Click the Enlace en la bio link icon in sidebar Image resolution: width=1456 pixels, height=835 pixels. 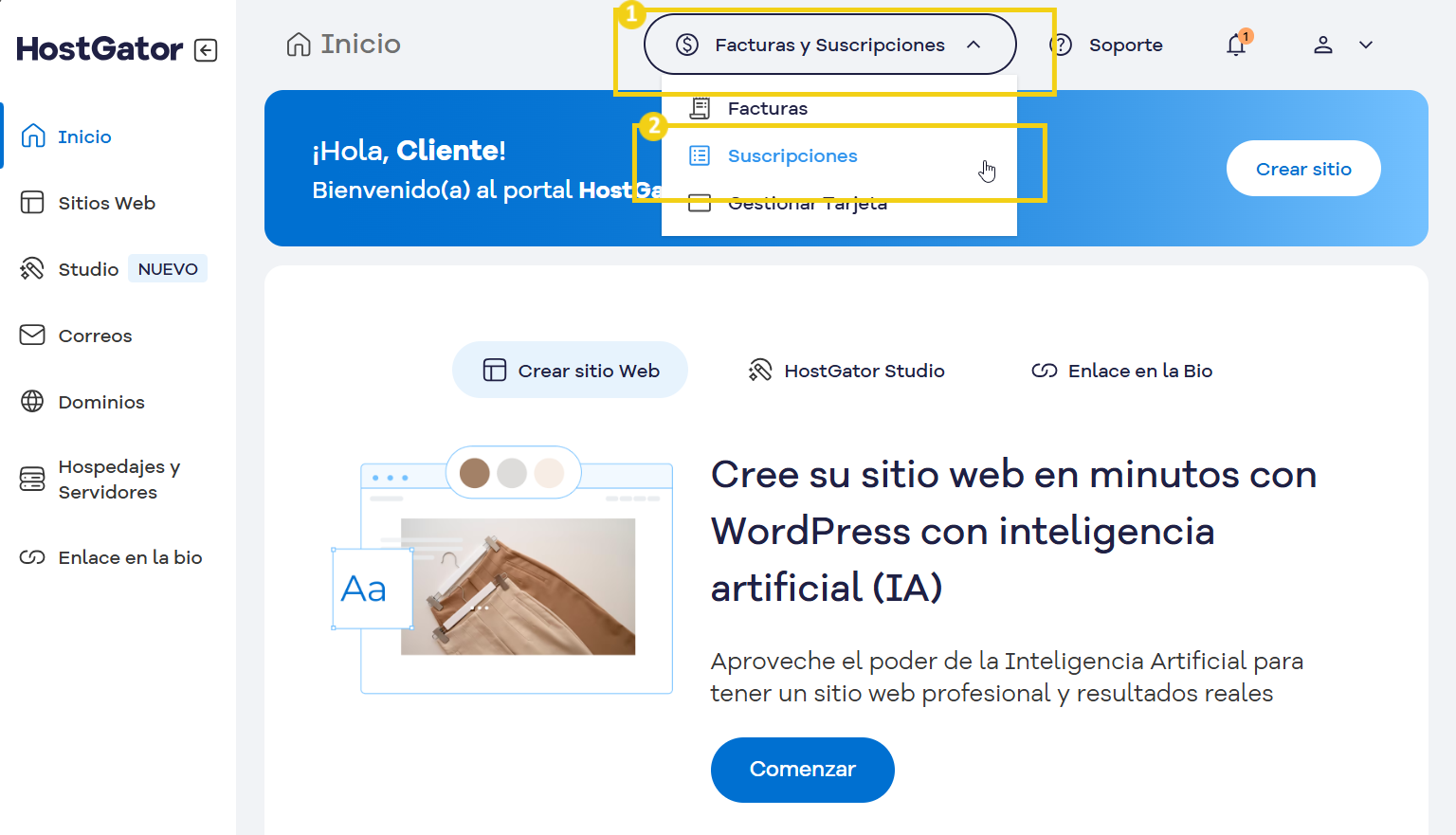click(x=32, y=557)
